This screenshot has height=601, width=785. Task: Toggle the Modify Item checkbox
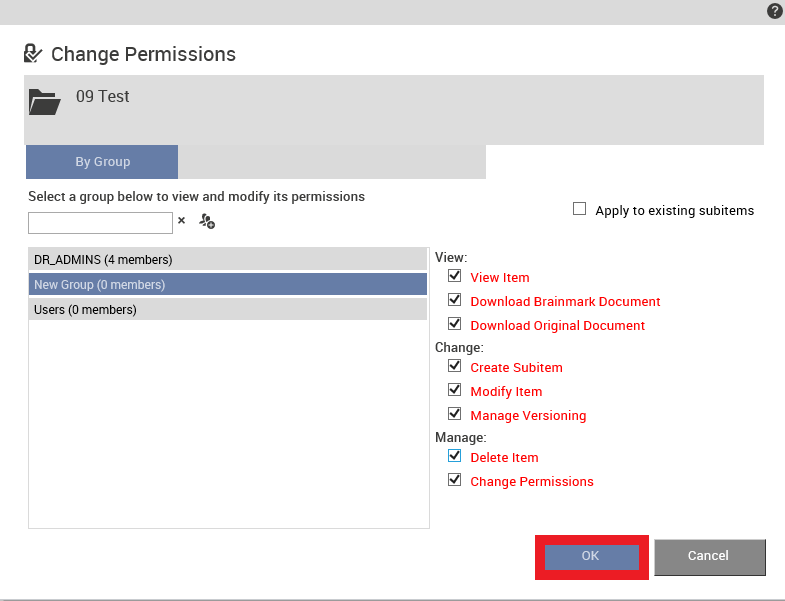pos(455,390)
